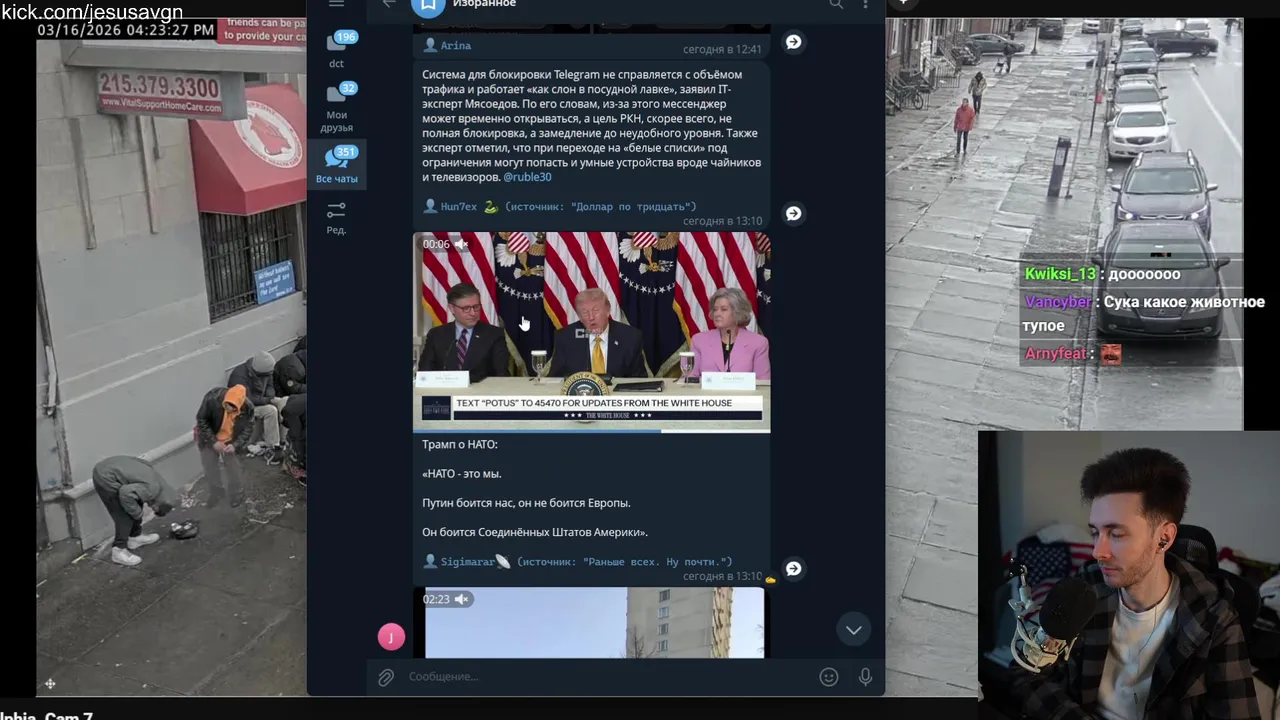This screenshot has height=720, width=1280.
Task: Click the Kwiksi_13 chat username
Action: [x=1060, y=274]
